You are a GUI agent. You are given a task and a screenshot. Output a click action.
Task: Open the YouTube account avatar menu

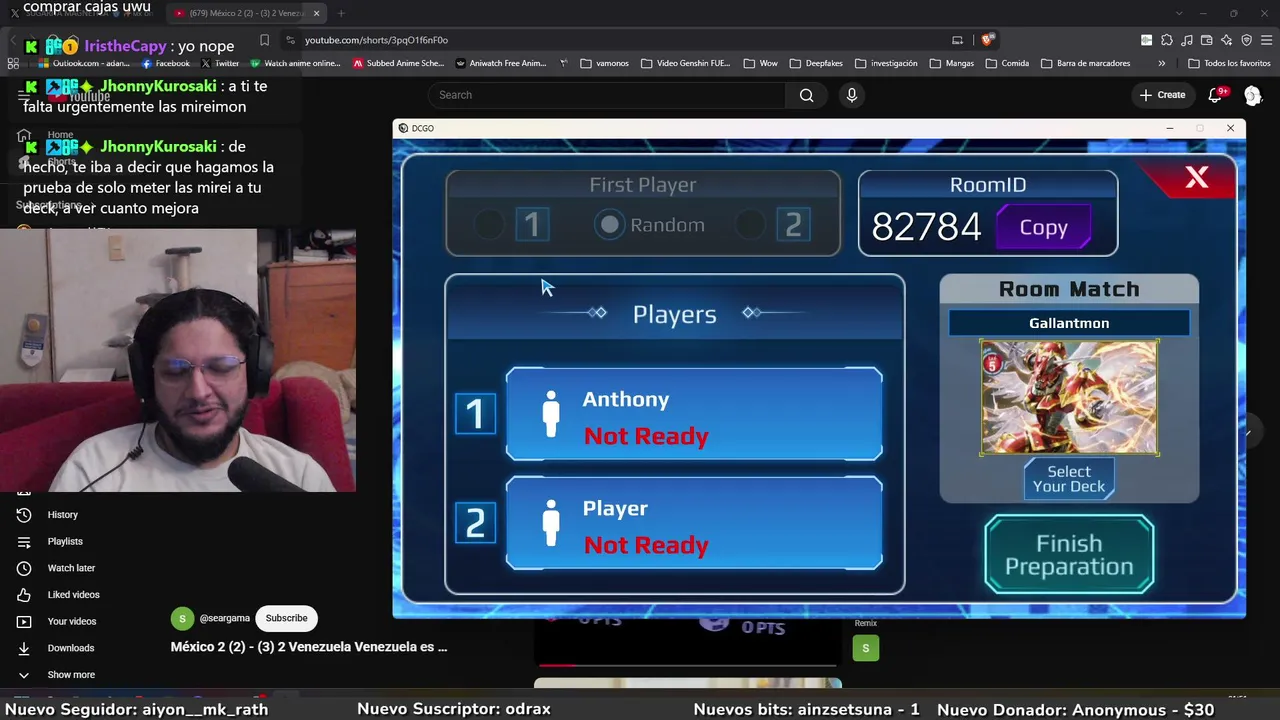[x=1253, y=95]
